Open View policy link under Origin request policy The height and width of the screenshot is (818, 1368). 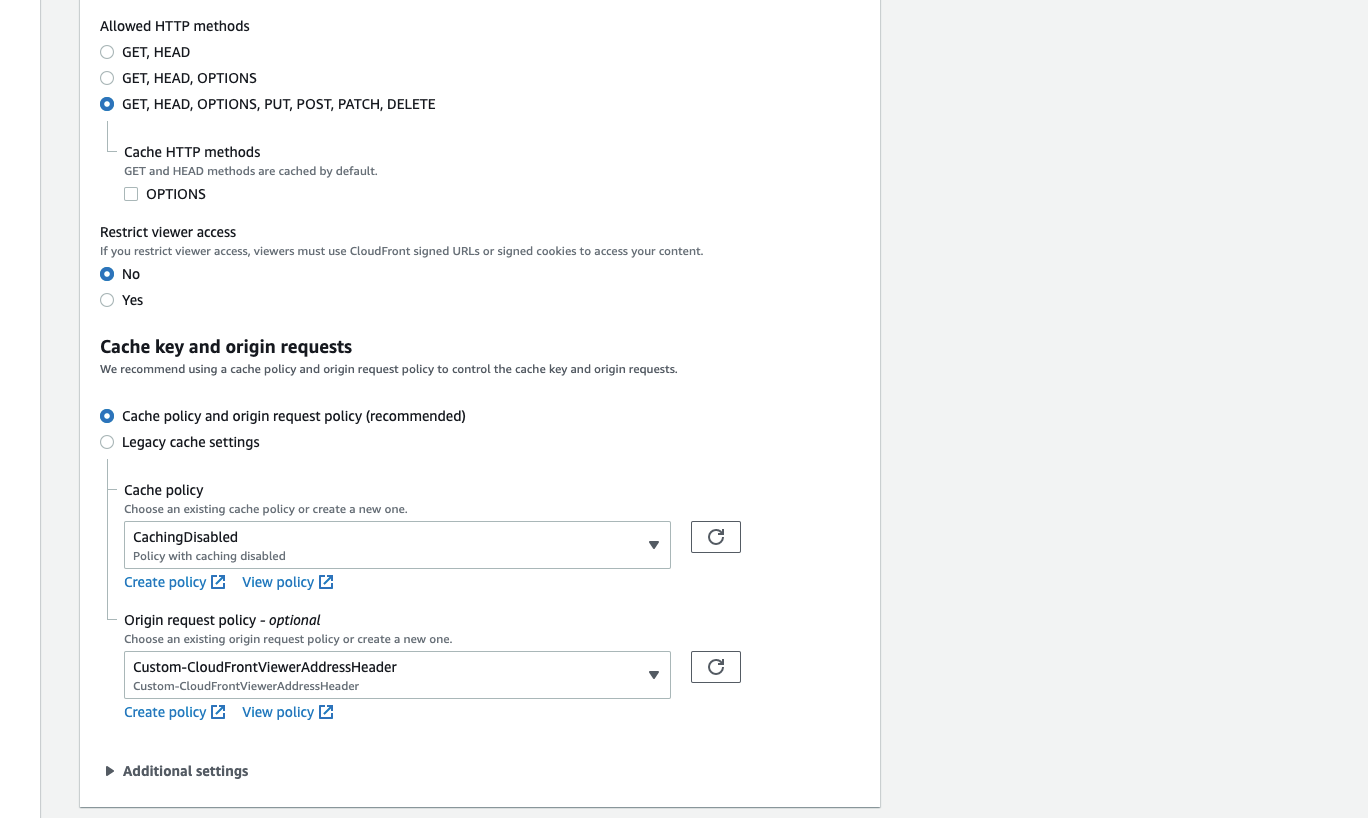click(278, 712)
